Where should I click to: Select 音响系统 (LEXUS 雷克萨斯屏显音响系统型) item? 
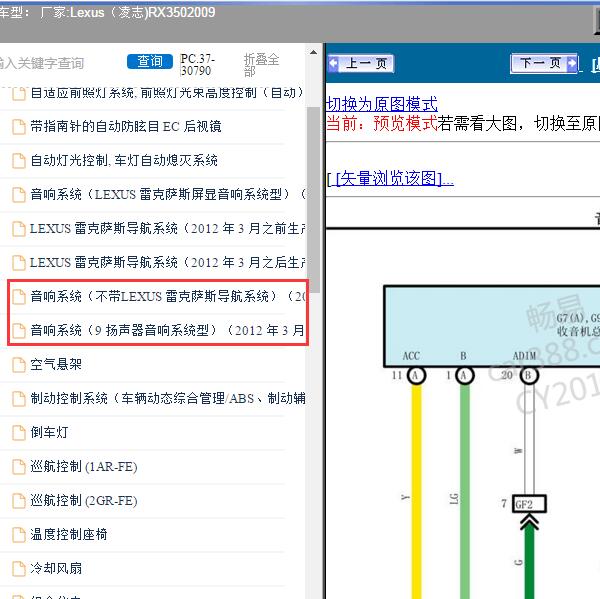click(168, 194)
